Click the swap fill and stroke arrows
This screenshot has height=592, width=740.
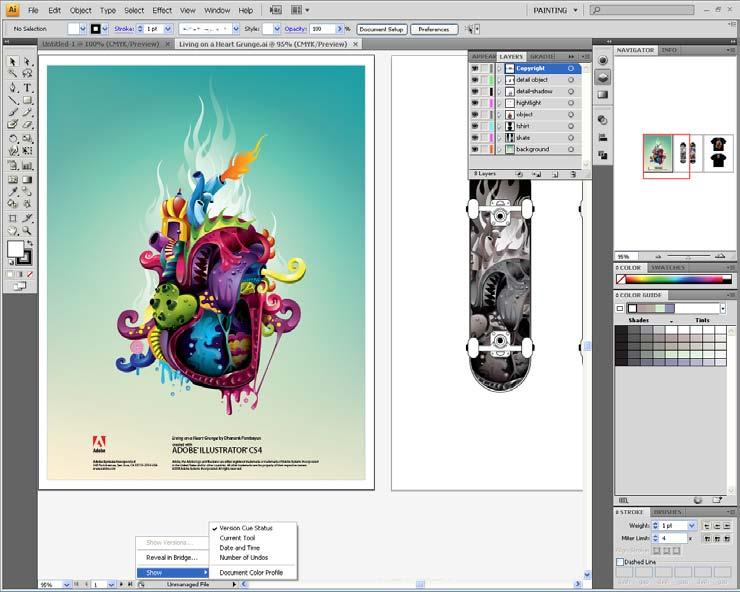[30, 243]
